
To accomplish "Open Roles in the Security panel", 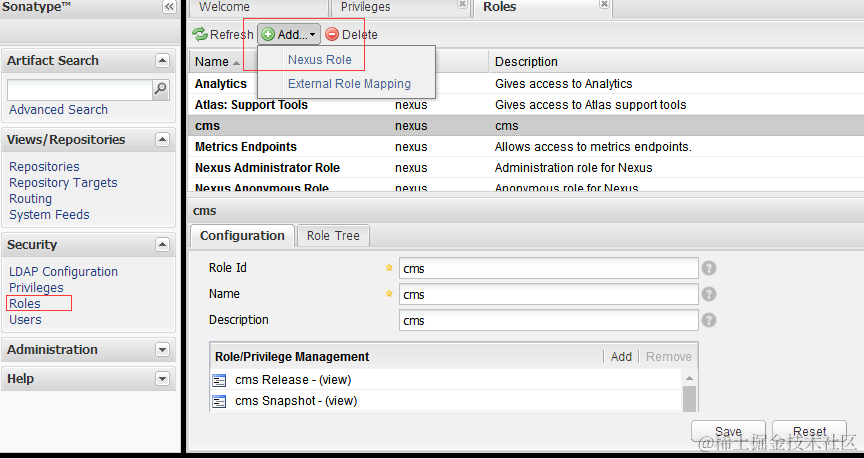I will point(25,304).
